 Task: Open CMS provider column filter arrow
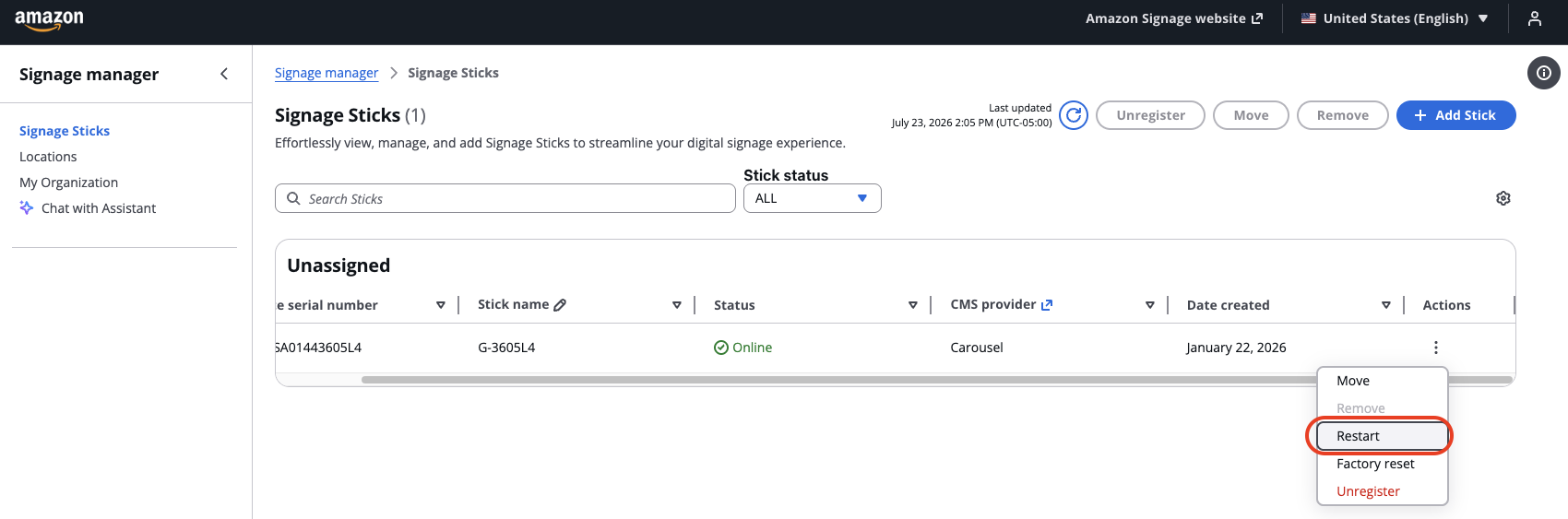point(1150,305)
